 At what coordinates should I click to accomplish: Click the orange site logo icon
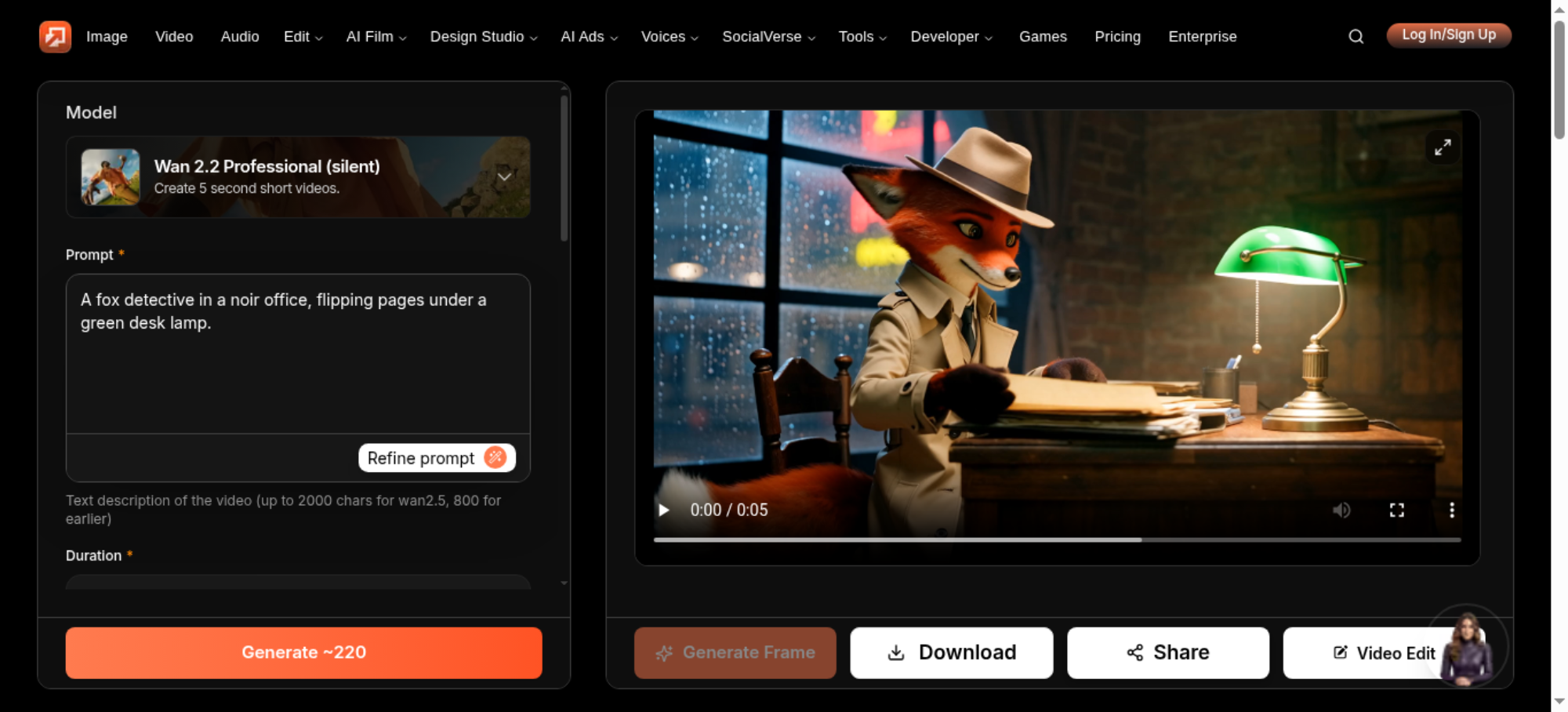coord(55,36)
